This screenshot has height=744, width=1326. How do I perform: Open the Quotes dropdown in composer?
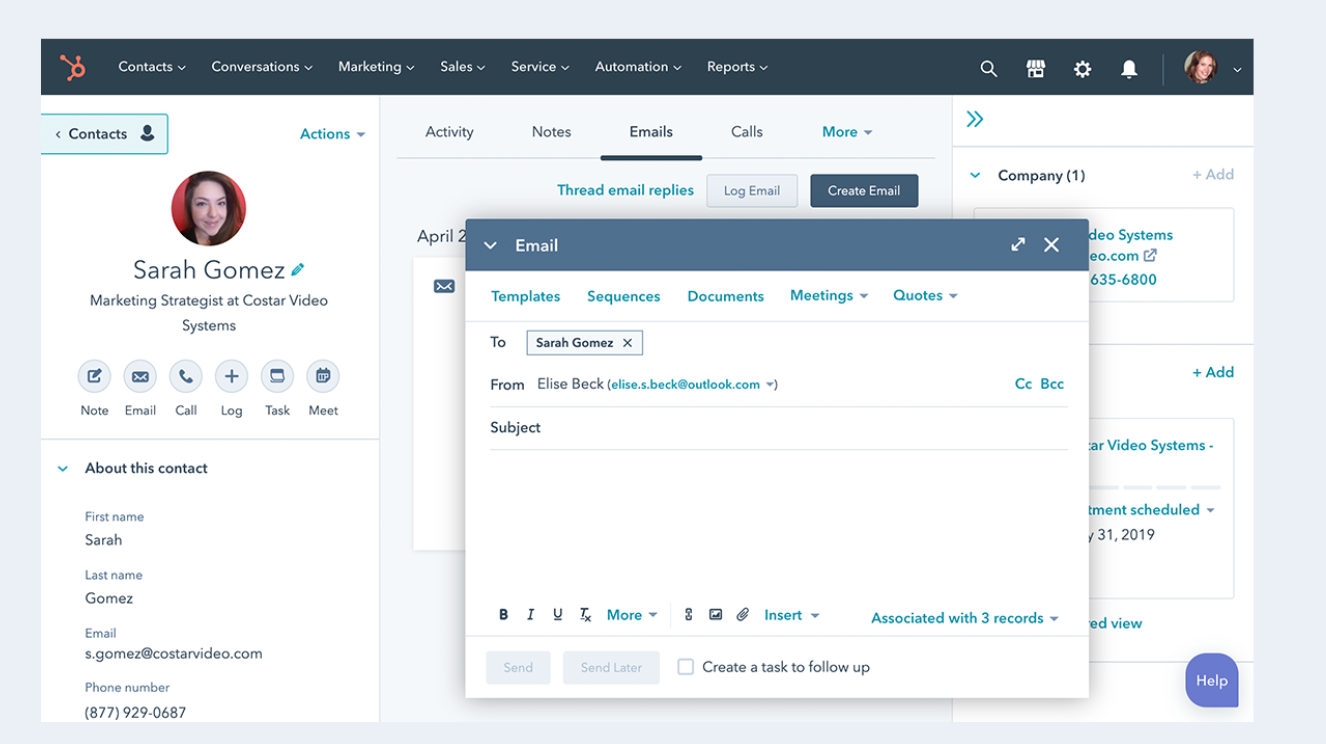(925, 296)
